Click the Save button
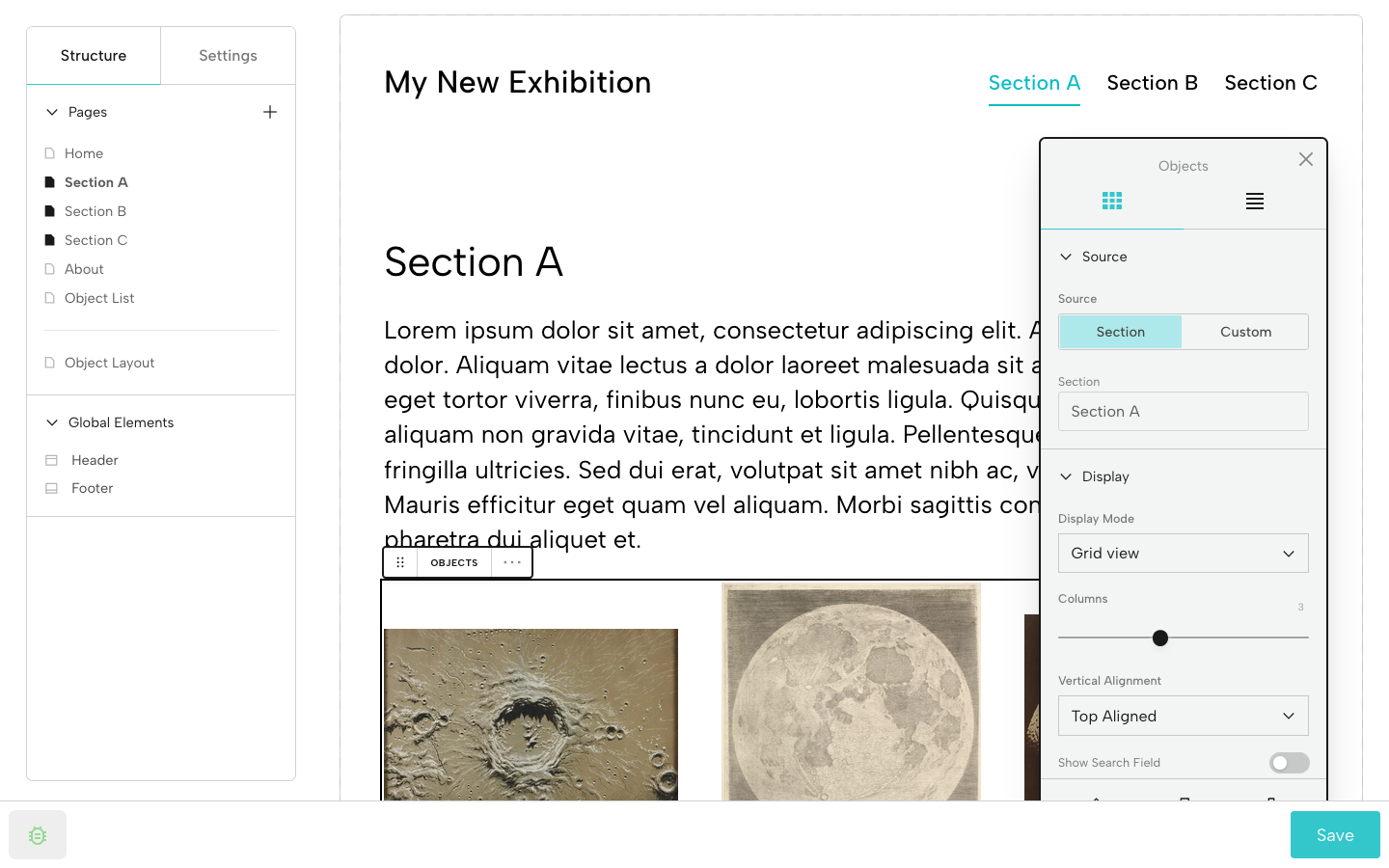 (1334, 835)
